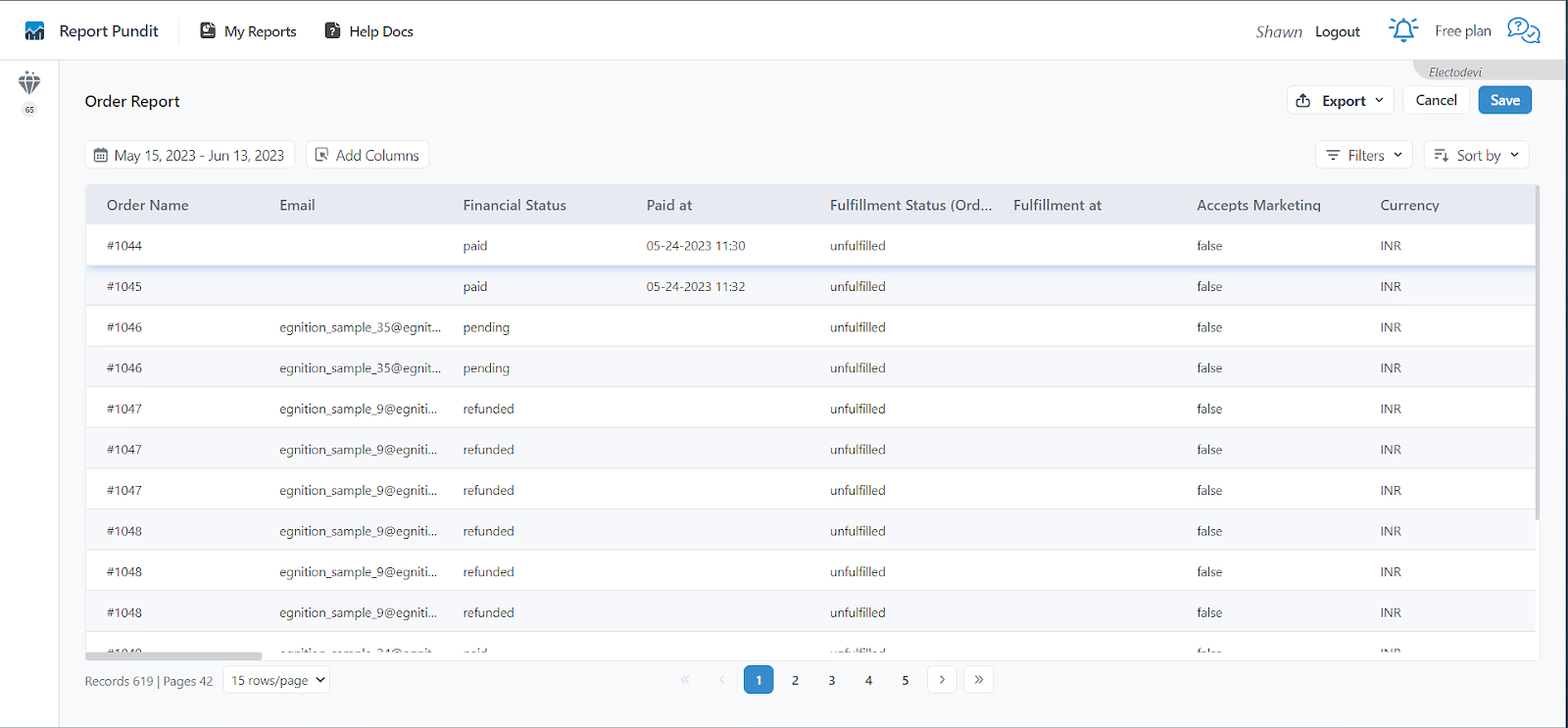The image size is (1568, 728).
Task: Open My Reports icon in navbar
Action: [x=208, y=30]
